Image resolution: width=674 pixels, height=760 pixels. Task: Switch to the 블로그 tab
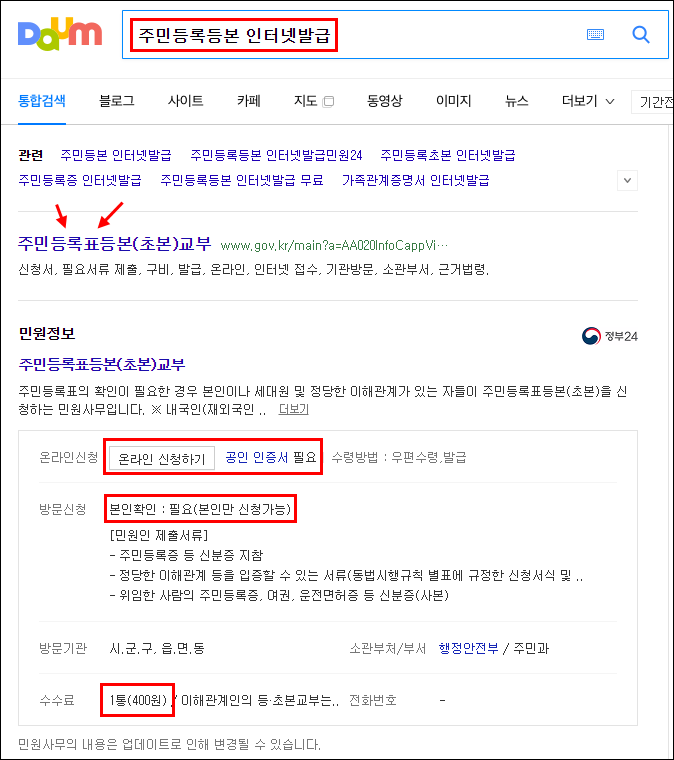point(116,101)
